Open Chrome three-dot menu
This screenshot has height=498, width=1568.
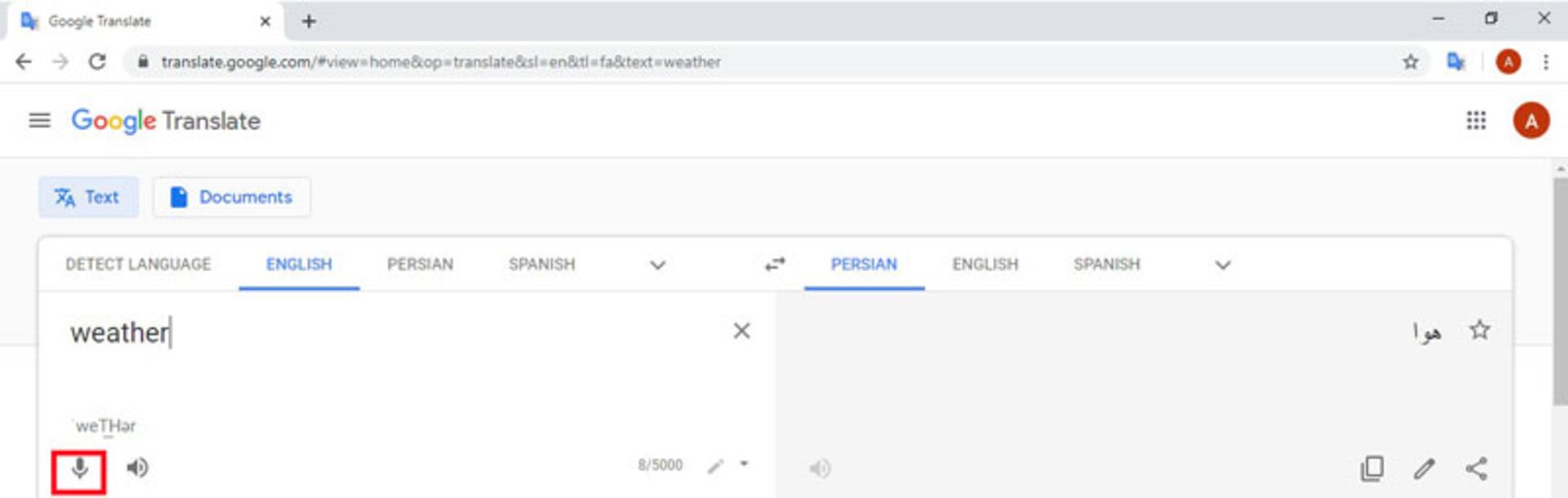point(1545,62)
